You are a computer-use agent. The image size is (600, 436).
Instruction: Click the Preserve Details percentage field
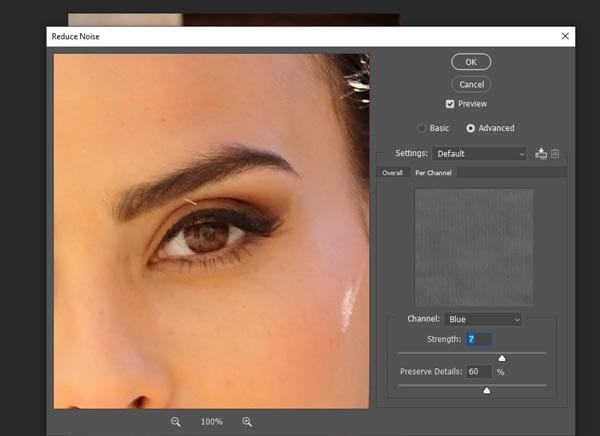479,371
